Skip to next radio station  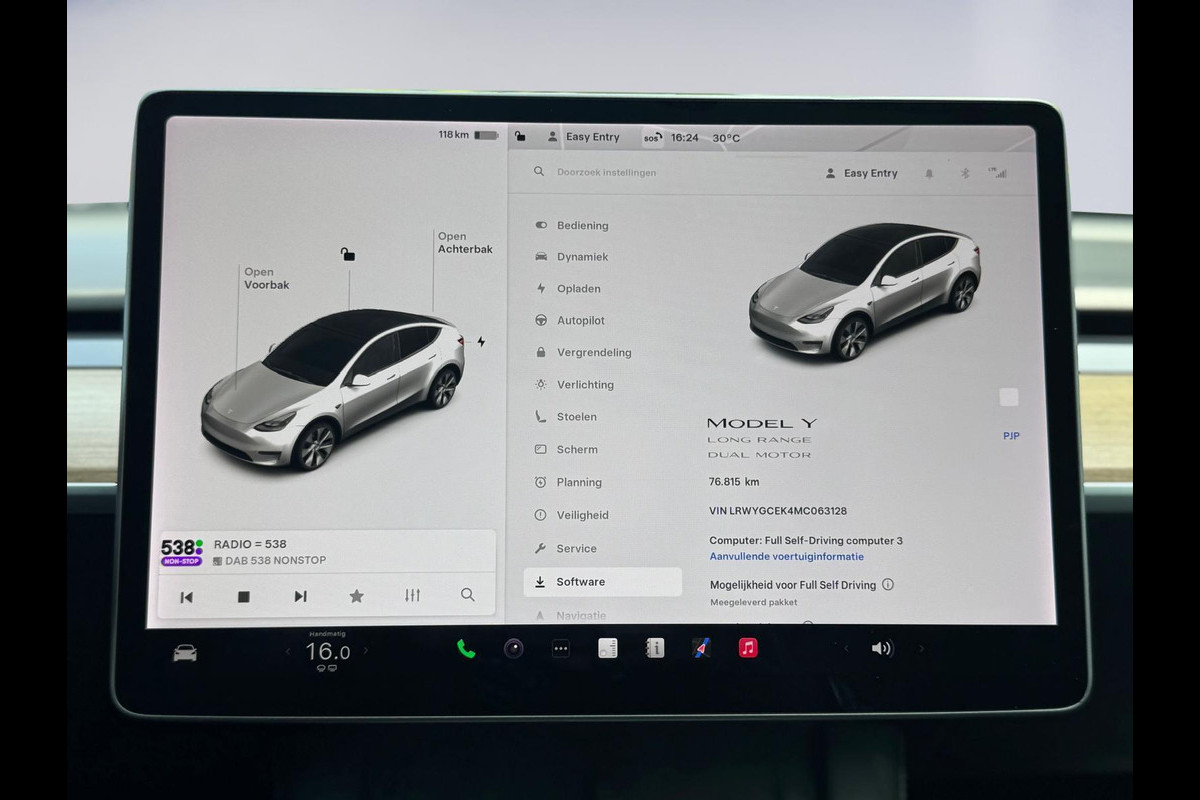(300, 596)
